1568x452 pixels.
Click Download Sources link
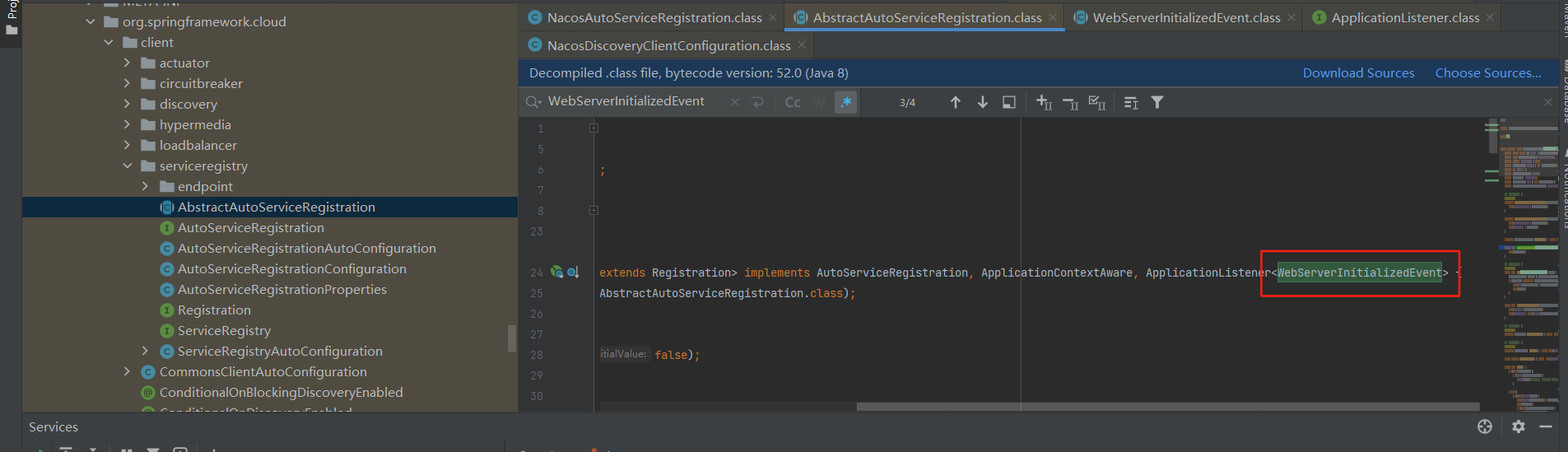[x=1358, y=72]
